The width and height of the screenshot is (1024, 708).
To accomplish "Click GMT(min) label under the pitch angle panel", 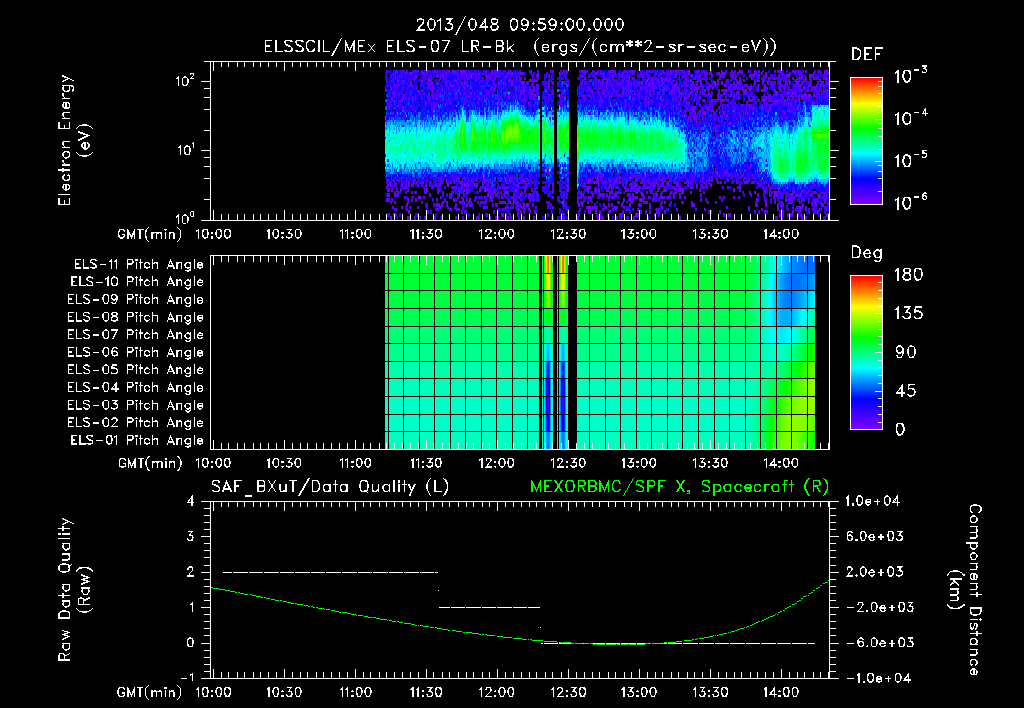I will [150, 464].
